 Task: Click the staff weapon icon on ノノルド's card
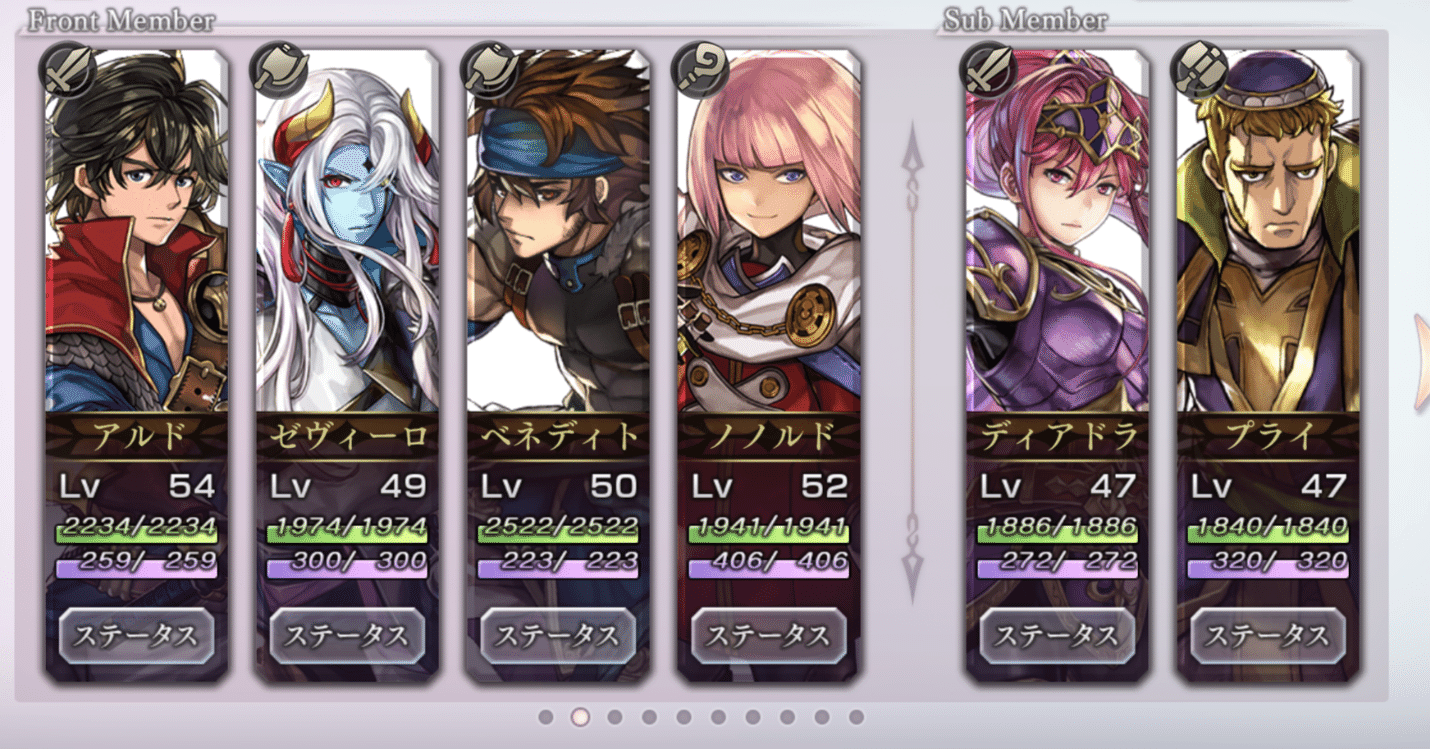[700, 71]
